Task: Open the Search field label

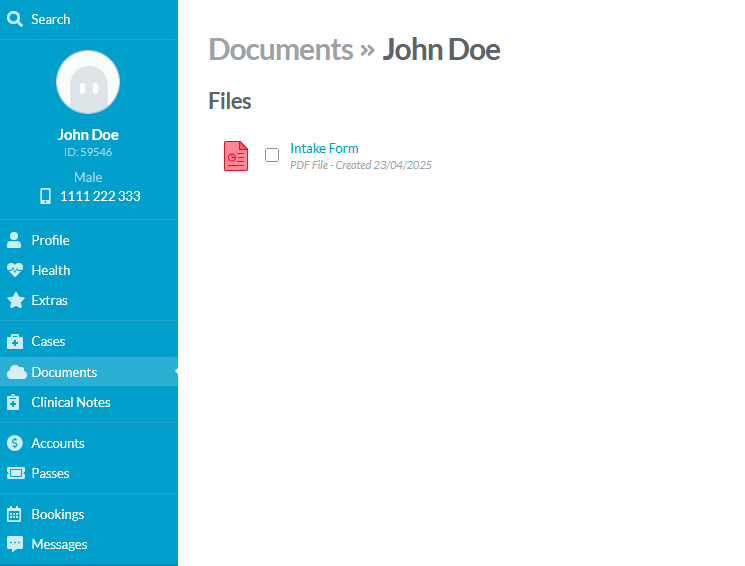Action: pos(50,19)
